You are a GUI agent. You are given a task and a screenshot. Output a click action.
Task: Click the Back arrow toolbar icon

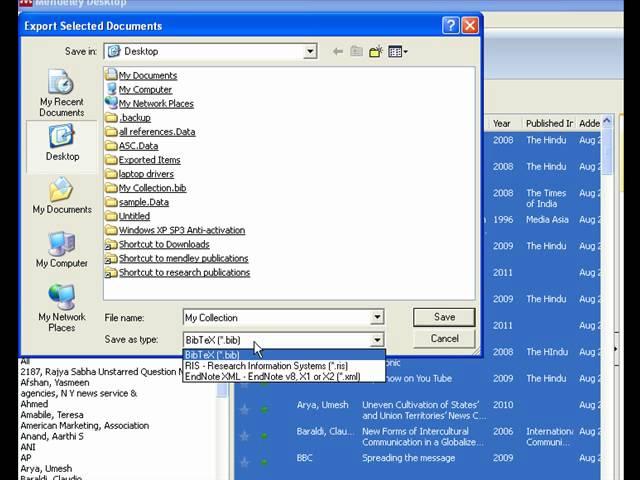point(338,51)
